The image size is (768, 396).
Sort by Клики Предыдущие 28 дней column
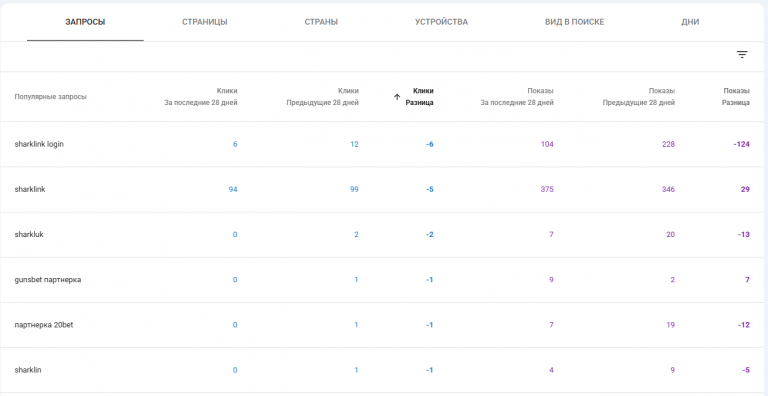coord(322,97)
